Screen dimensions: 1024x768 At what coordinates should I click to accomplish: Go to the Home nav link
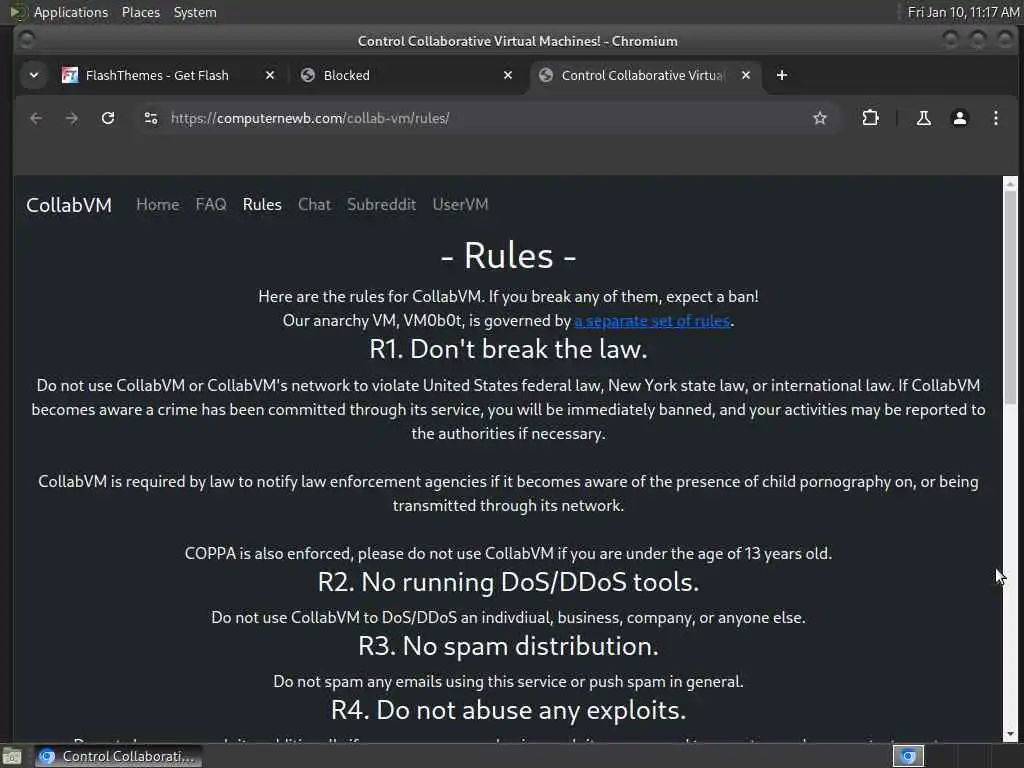click(x=157, y=204)
